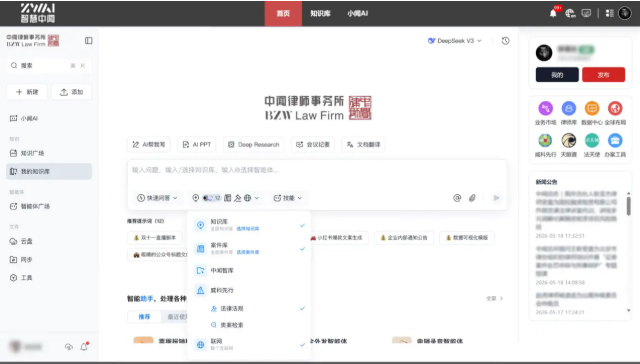Open 数据中心 orange icon
Screen dimensions: 640x364
[592, 109]
